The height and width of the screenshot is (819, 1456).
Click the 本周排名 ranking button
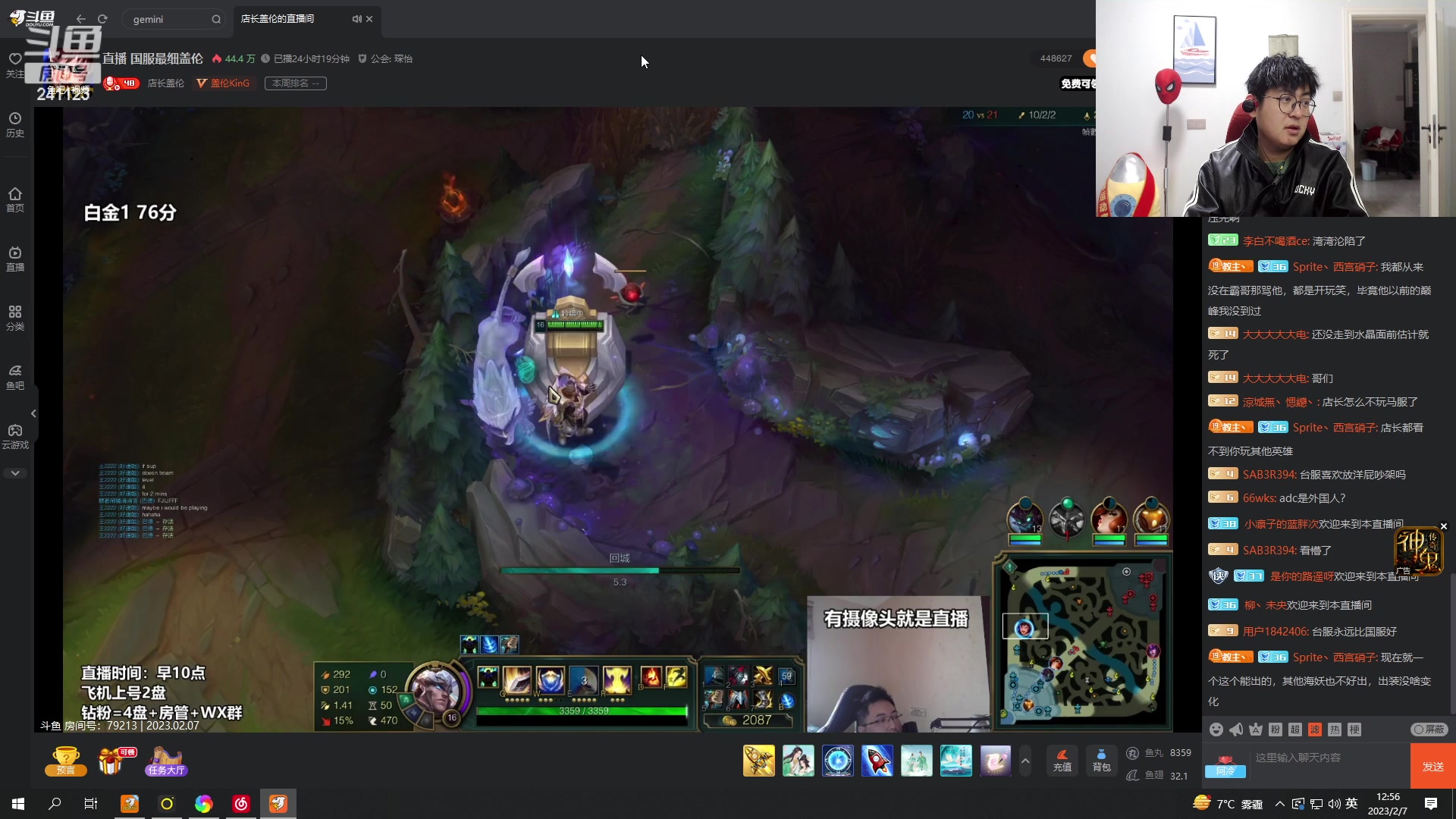(x=296, y=83)
